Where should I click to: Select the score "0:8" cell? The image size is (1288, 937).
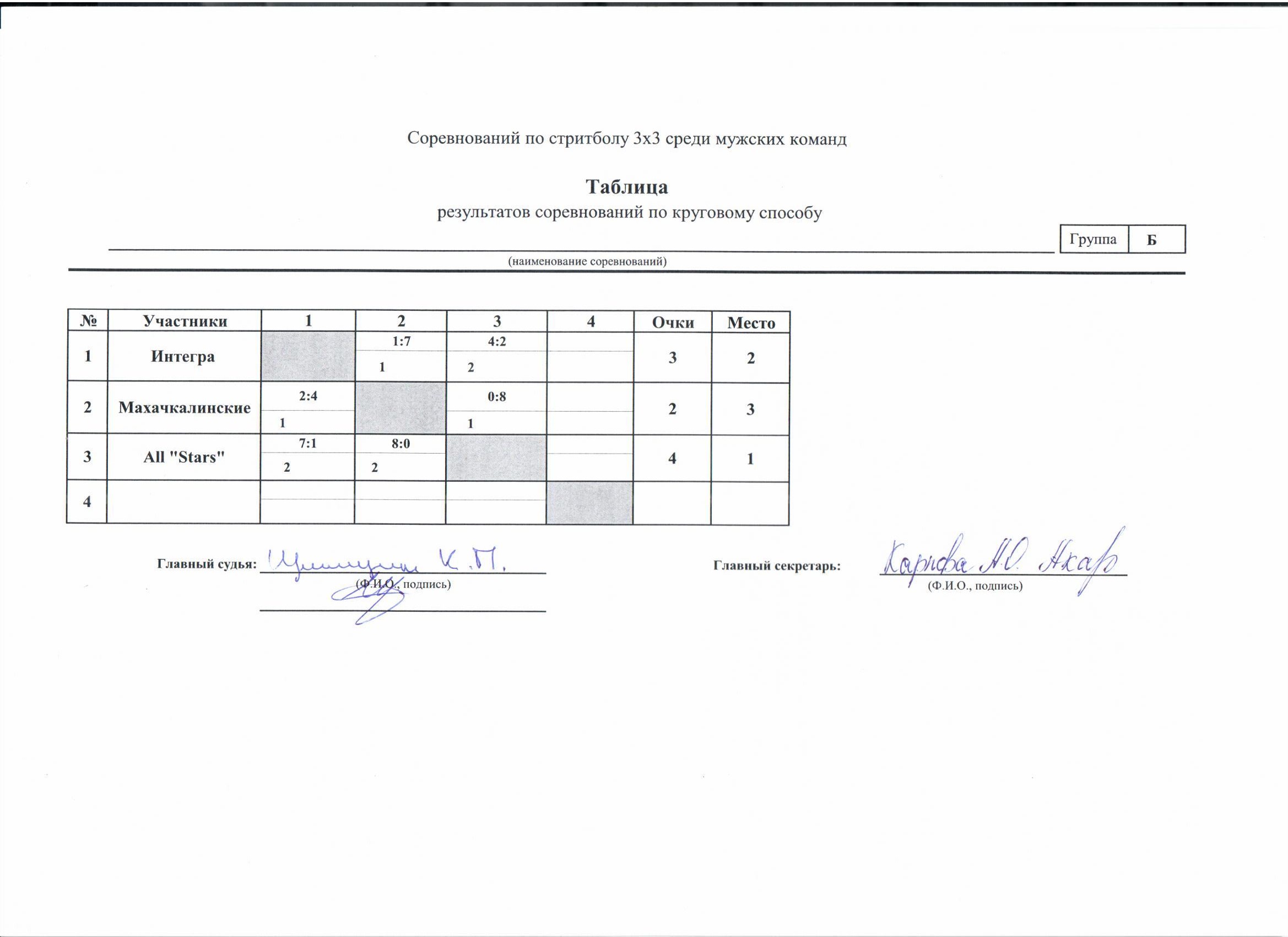pos(496,397)
